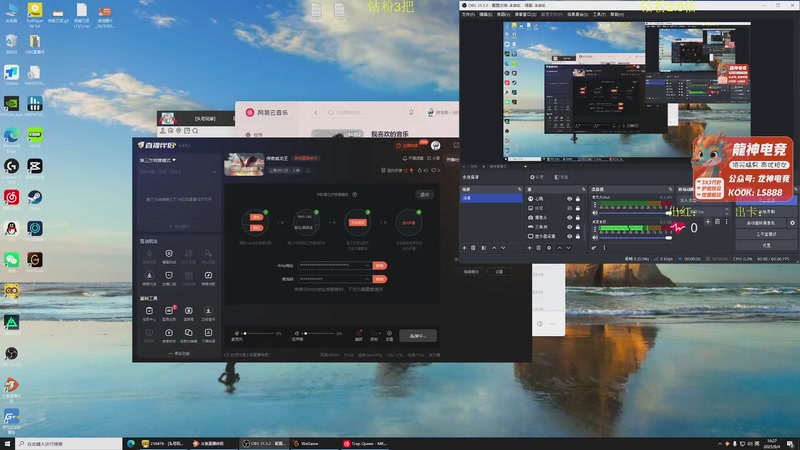Screen dimensions: 800x450
Task: Add a new scene in OBS Scenes panel
Action: point(464,248)
